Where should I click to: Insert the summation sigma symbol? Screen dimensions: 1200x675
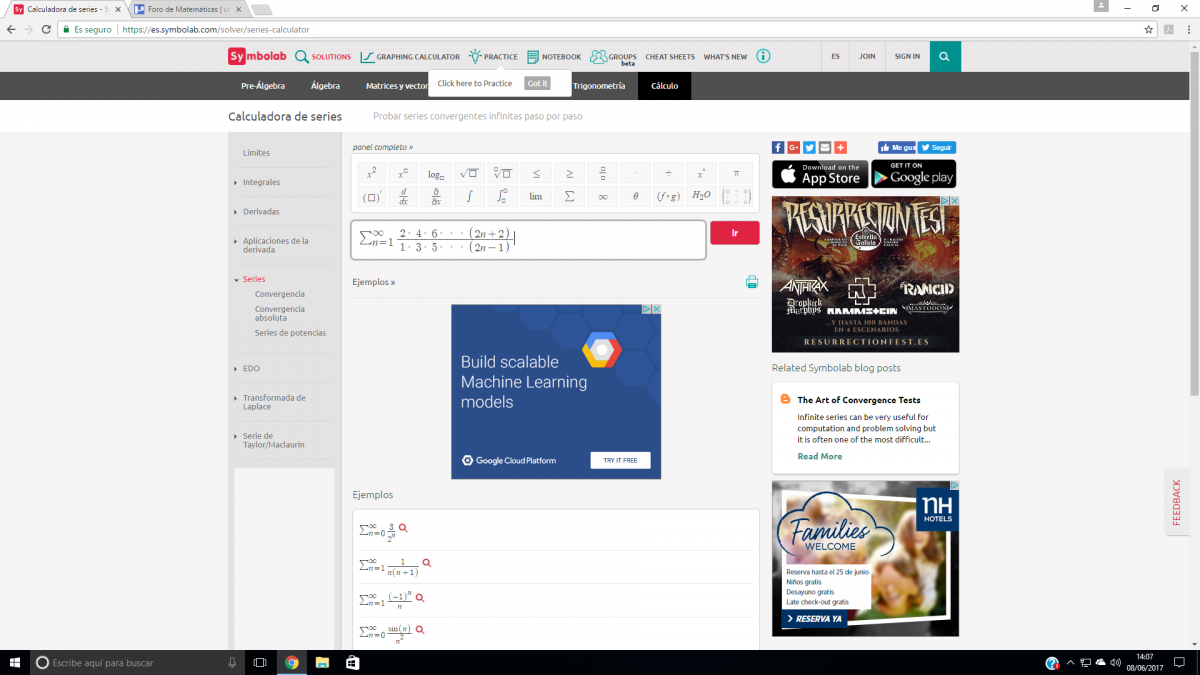coord(569,197)
